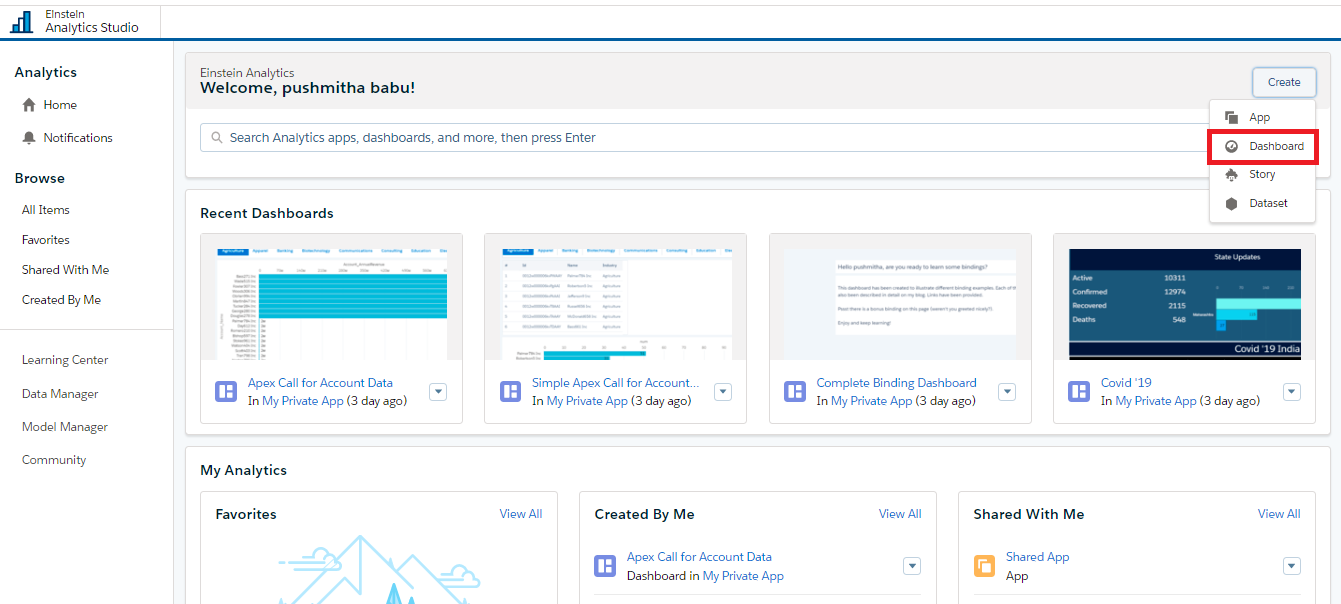Click Simple Apex Call for Account link
Image resolution: width=1341 pixels, height=604 pixels.
[x=616, y=383]
